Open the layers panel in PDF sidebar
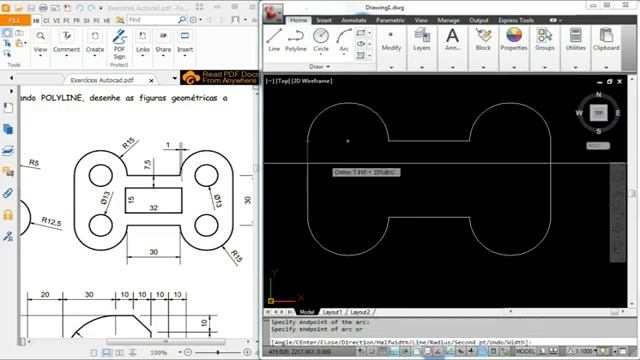 [x=8, y=151]
